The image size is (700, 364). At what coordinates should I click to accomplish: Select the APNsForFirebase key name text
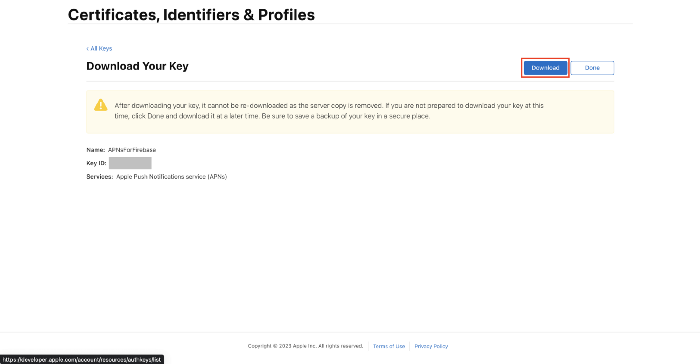pos(132,150)
